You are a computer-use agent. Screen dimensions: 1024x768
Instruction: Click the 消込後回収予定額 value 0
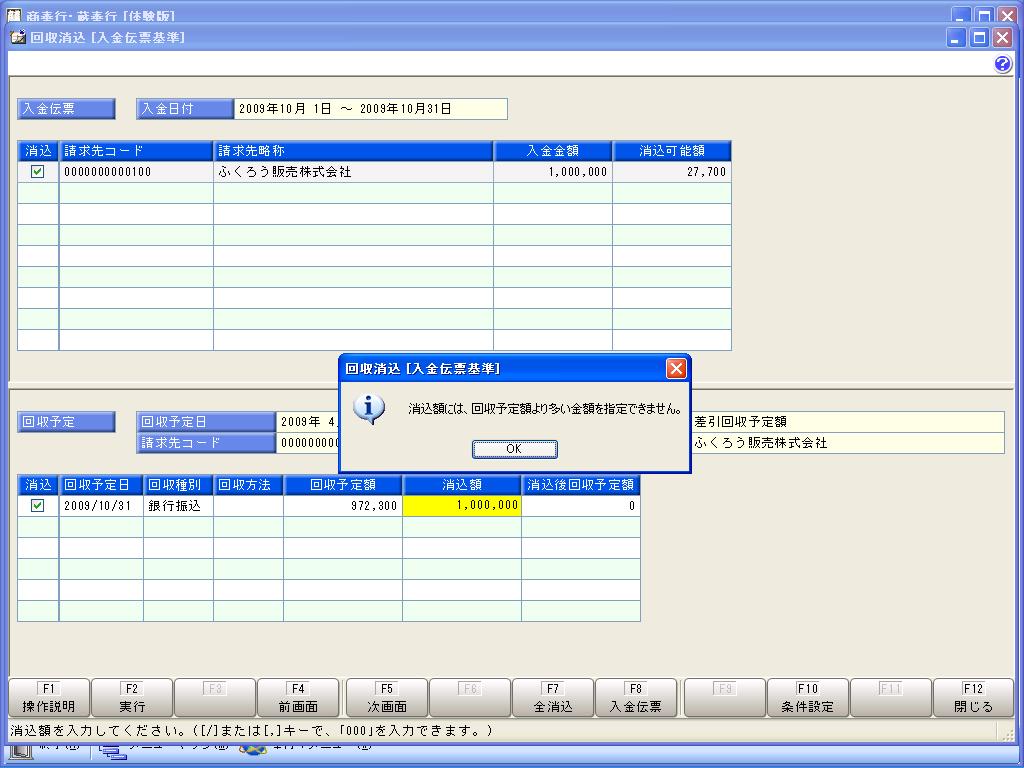coord(581,505)
